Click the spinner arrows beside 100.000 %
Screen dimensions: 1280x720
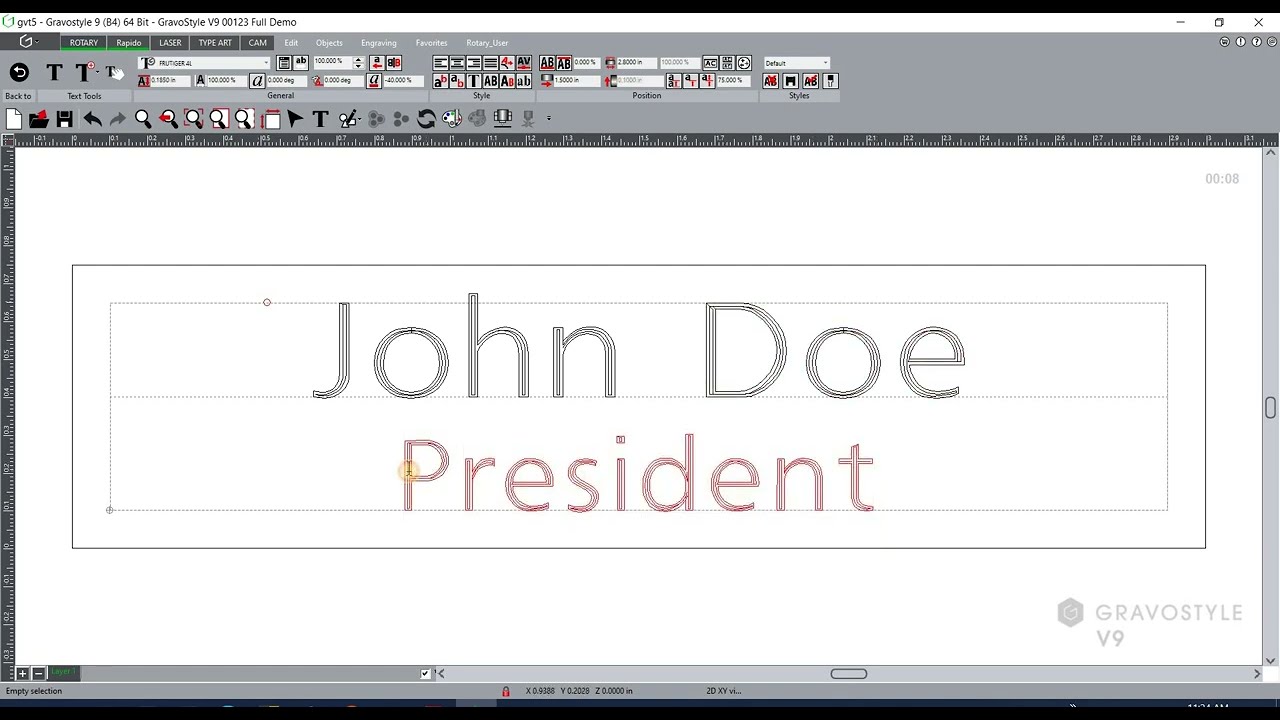pyautogui.click(x=358, y=63)
